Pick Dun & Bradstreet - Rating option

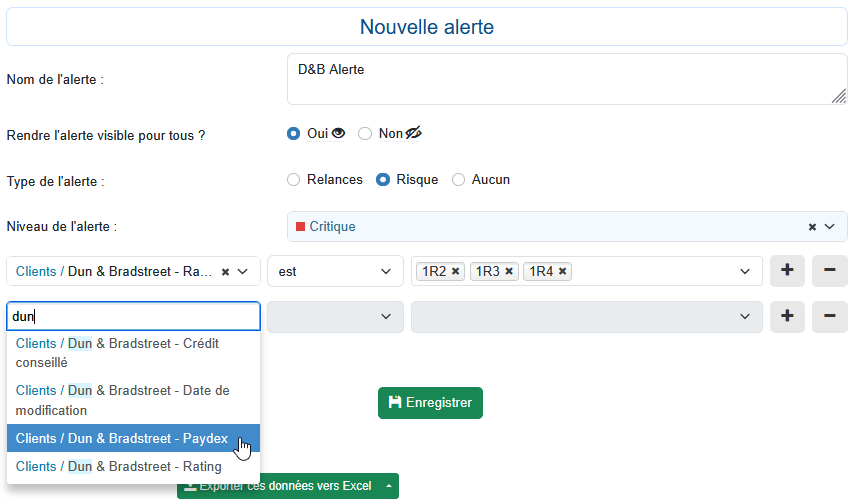pos(133,467)
